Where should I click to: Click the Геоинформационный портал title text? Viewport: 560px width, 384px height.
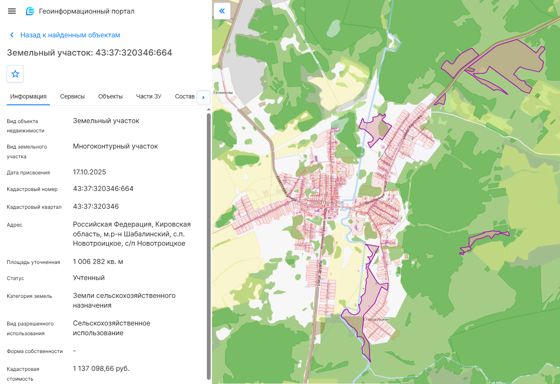[86, 11]
